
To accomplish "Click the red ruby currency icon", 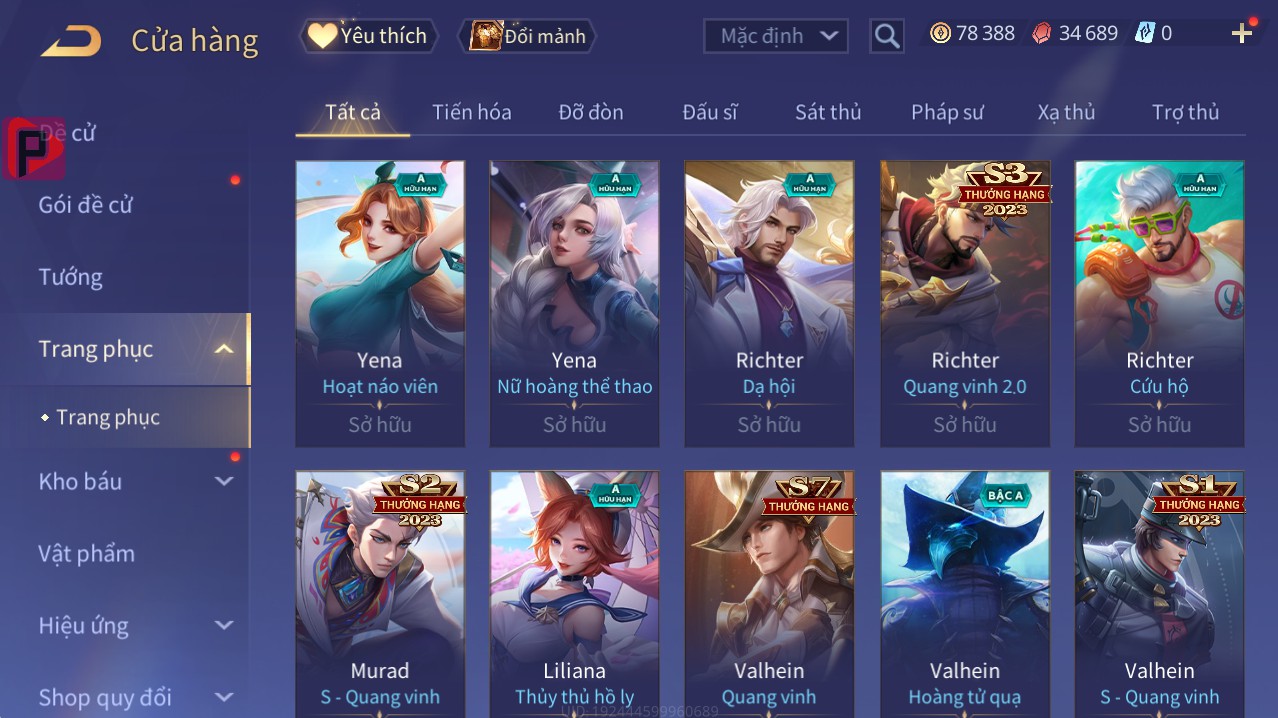I will 1042,33.
